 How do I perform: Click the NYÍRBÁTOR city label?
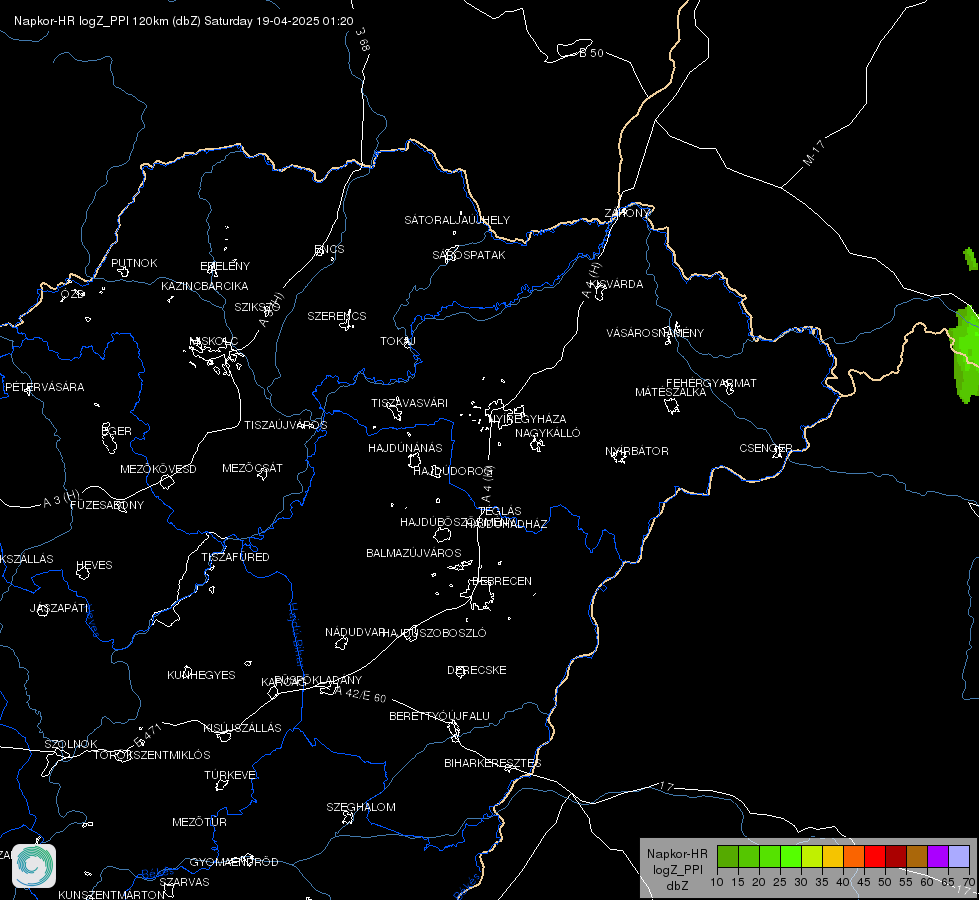tap(637, 451)
